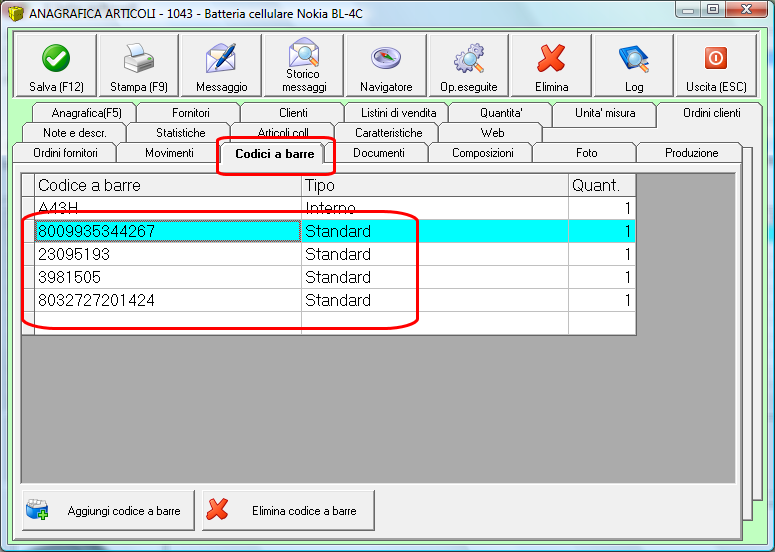
Task: Click the Uscita (ESC) power icon
Action: click(716, 58)
